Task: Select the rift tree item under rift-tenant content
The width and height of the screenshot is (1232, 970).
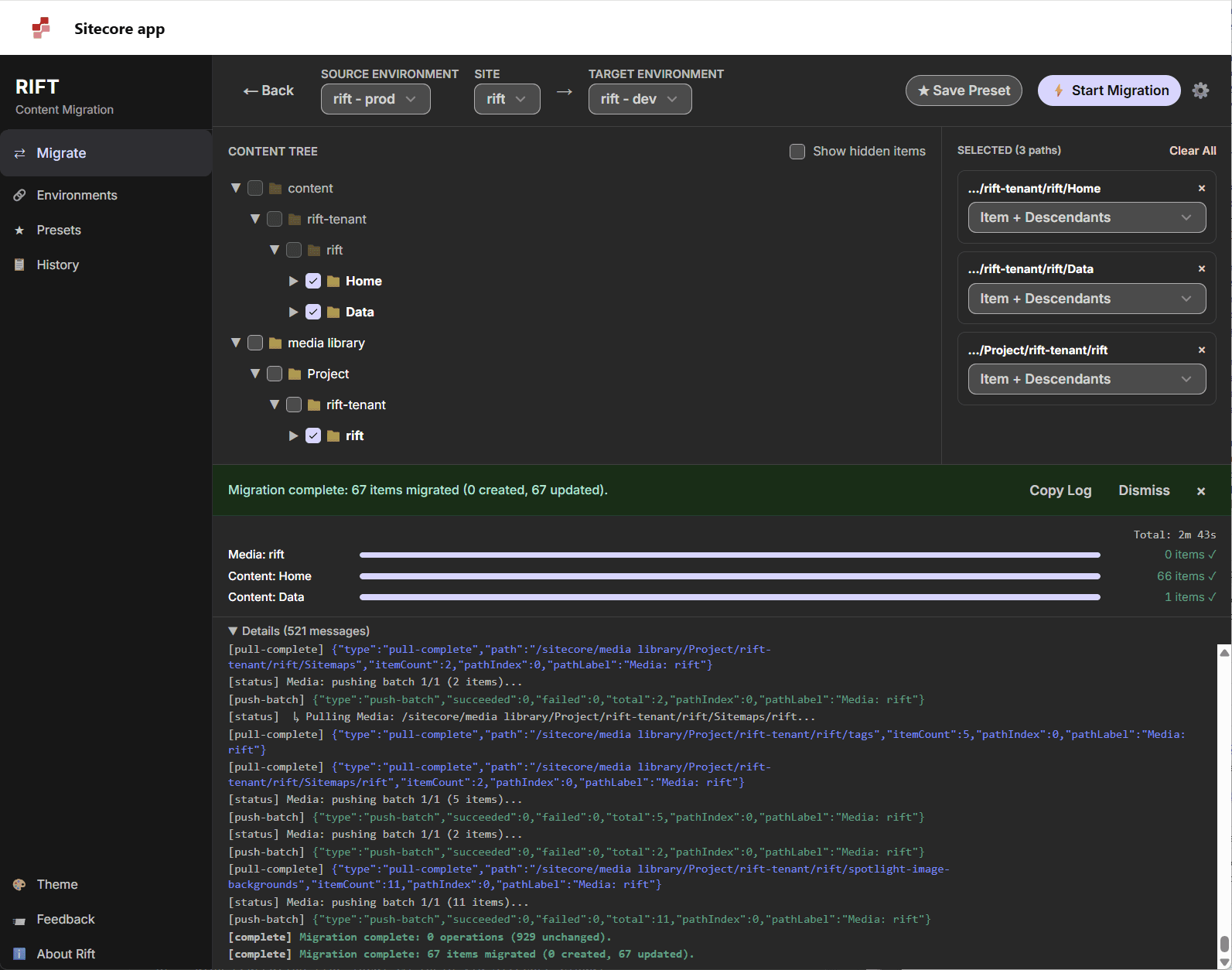Action: pos(334,250)
